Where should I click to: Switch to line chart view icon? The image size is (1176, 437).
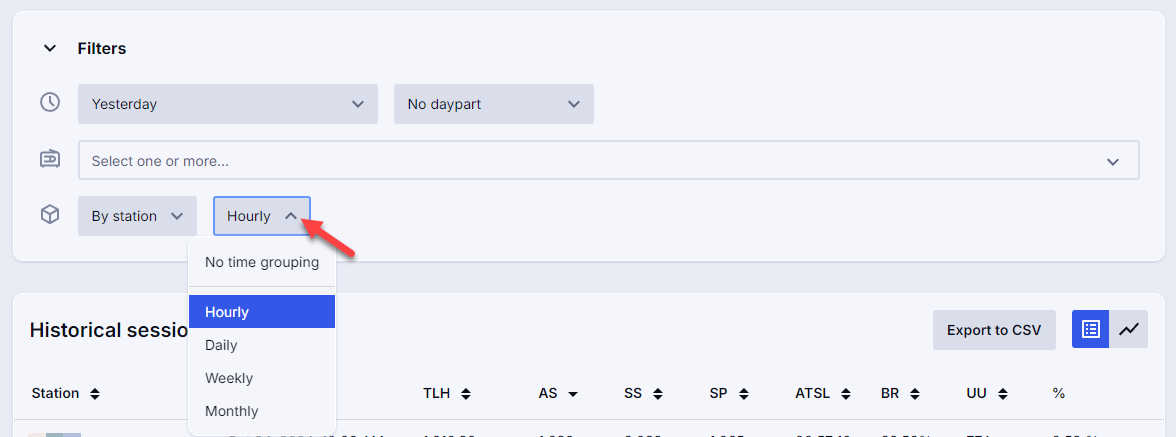pos(1129,329)
